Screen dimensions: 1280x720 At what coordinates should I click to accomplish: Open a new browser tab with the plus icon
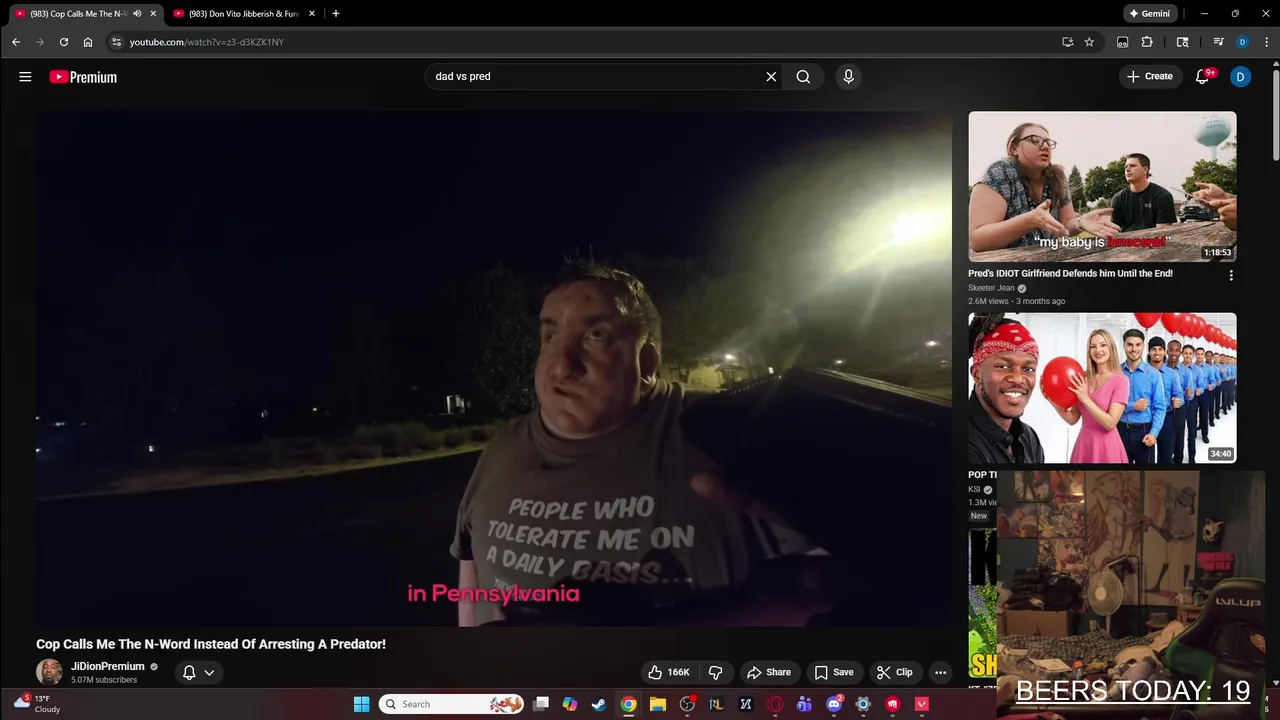[335, 14]
